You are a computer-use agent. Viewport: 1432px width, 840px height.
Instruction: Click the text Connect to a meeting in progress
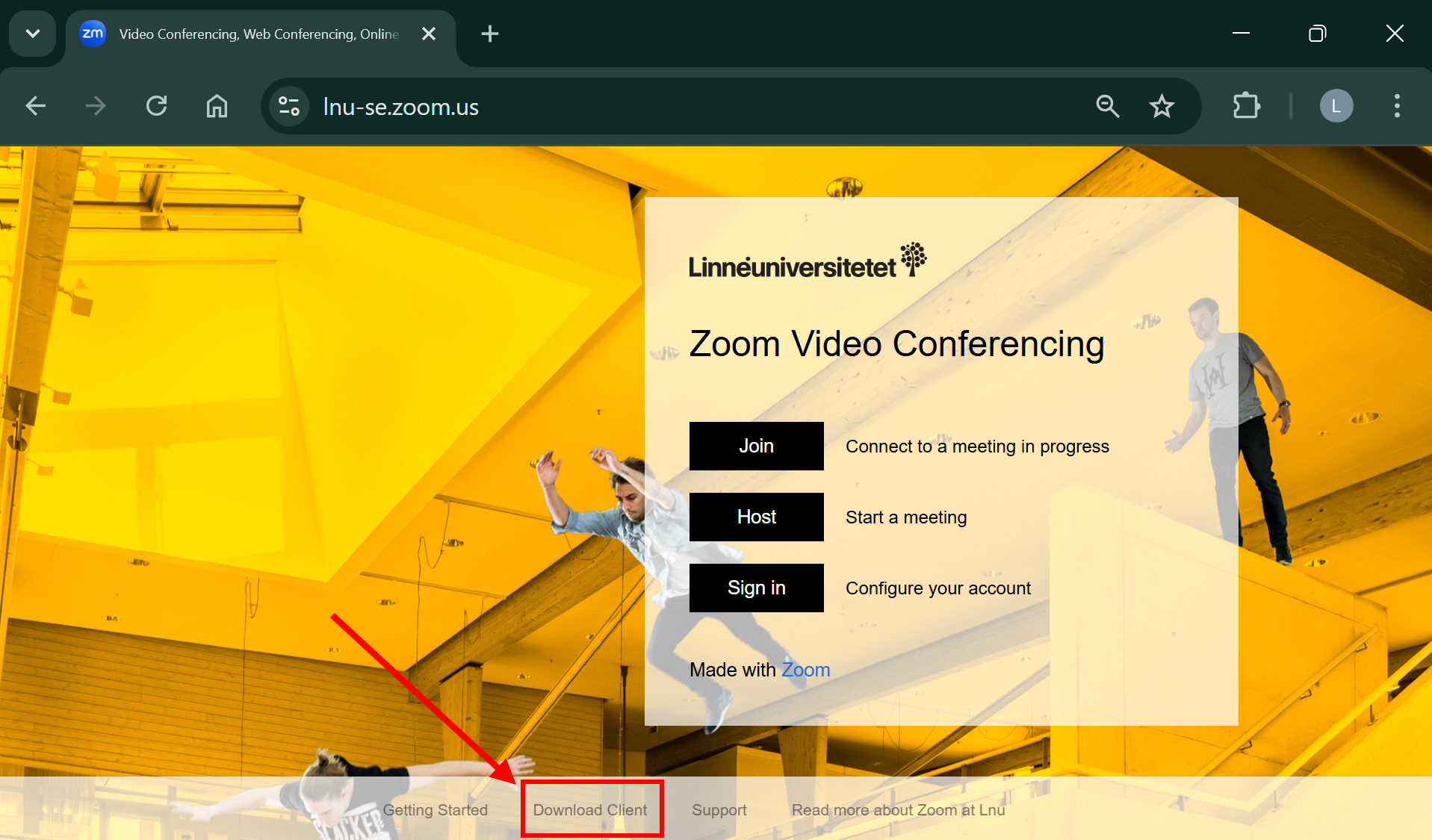pyautogui.click(x=977, y=447)
